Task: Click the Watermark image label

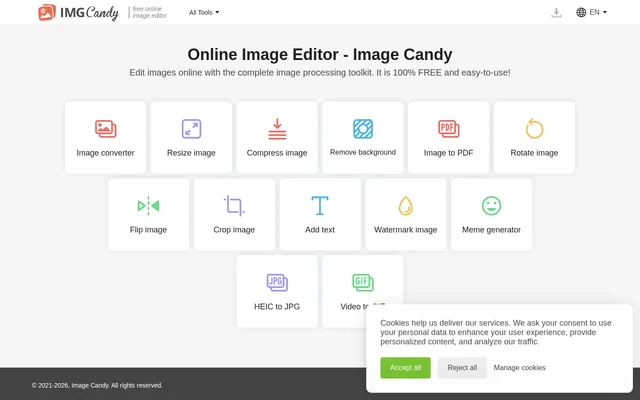Action: 405,229
